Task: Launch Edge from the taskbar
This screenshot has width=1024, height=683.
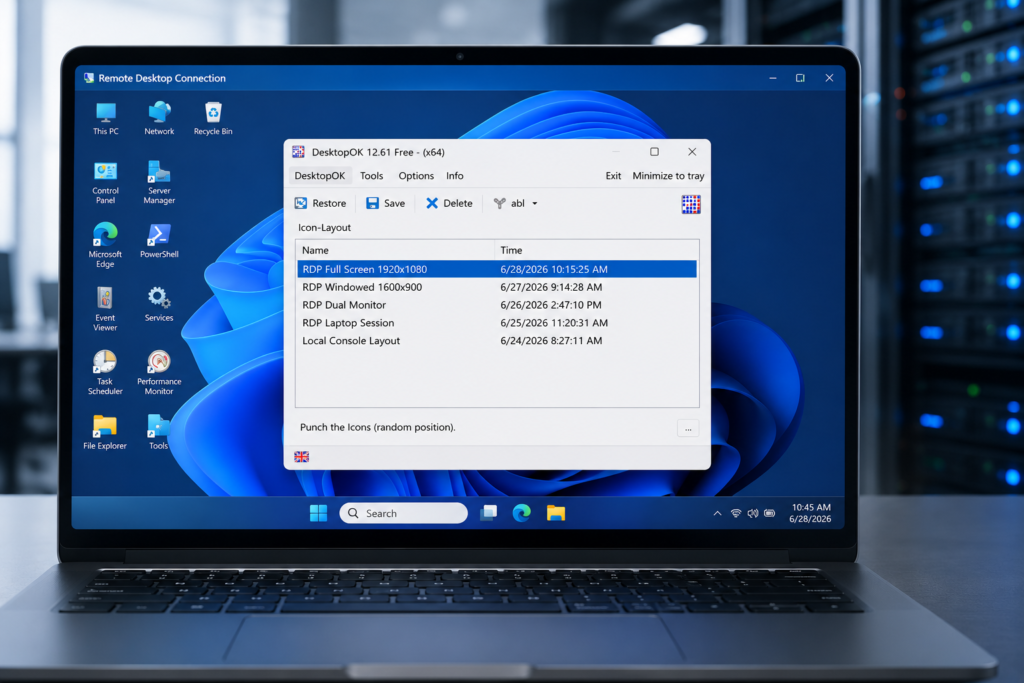Action: click(x=521, y=513)
